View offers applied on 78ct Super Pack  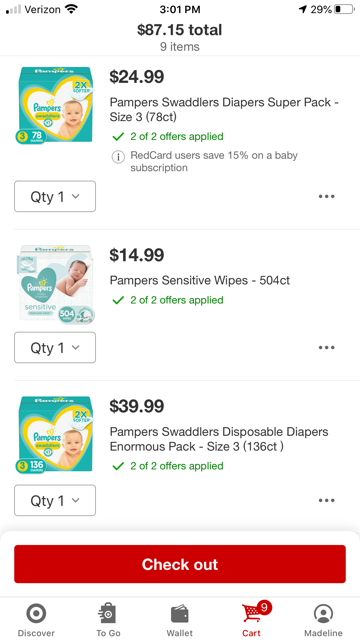tap(168, 136)
